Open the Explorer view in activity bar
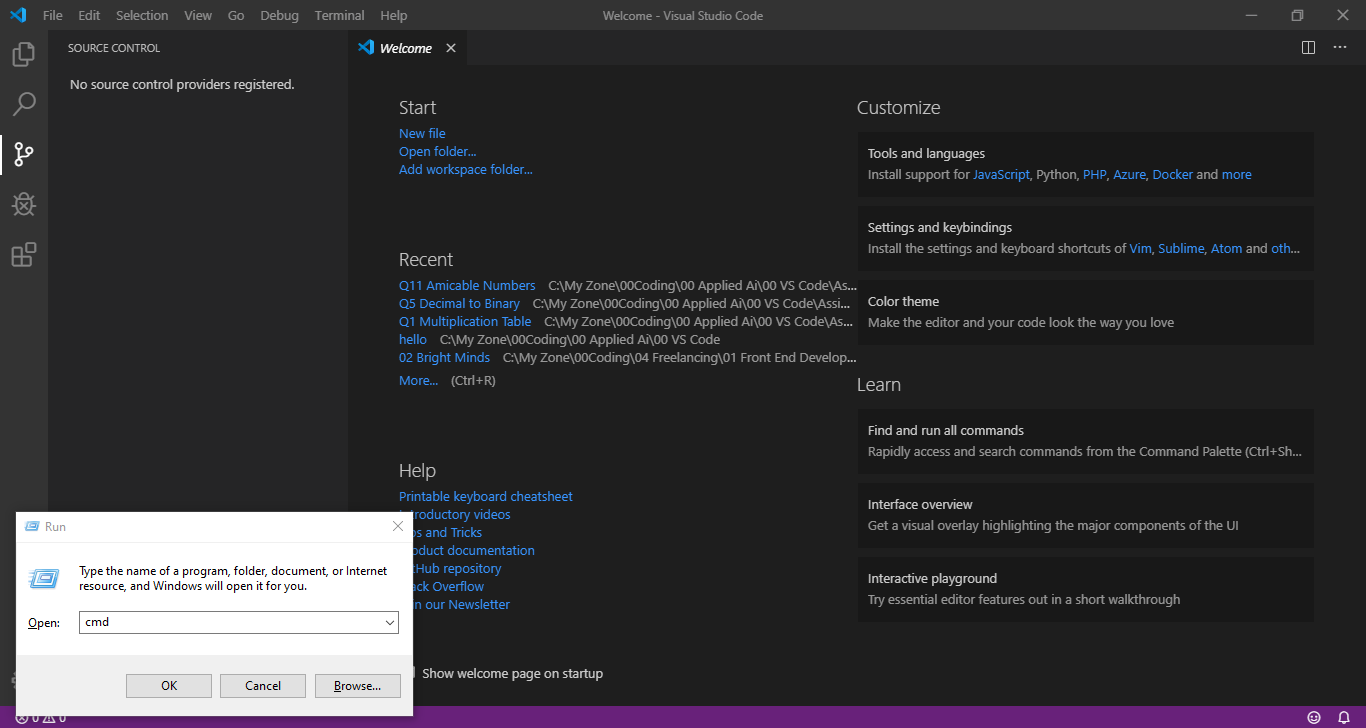Viewport: 1366px width, 728px height. point(24,54)
